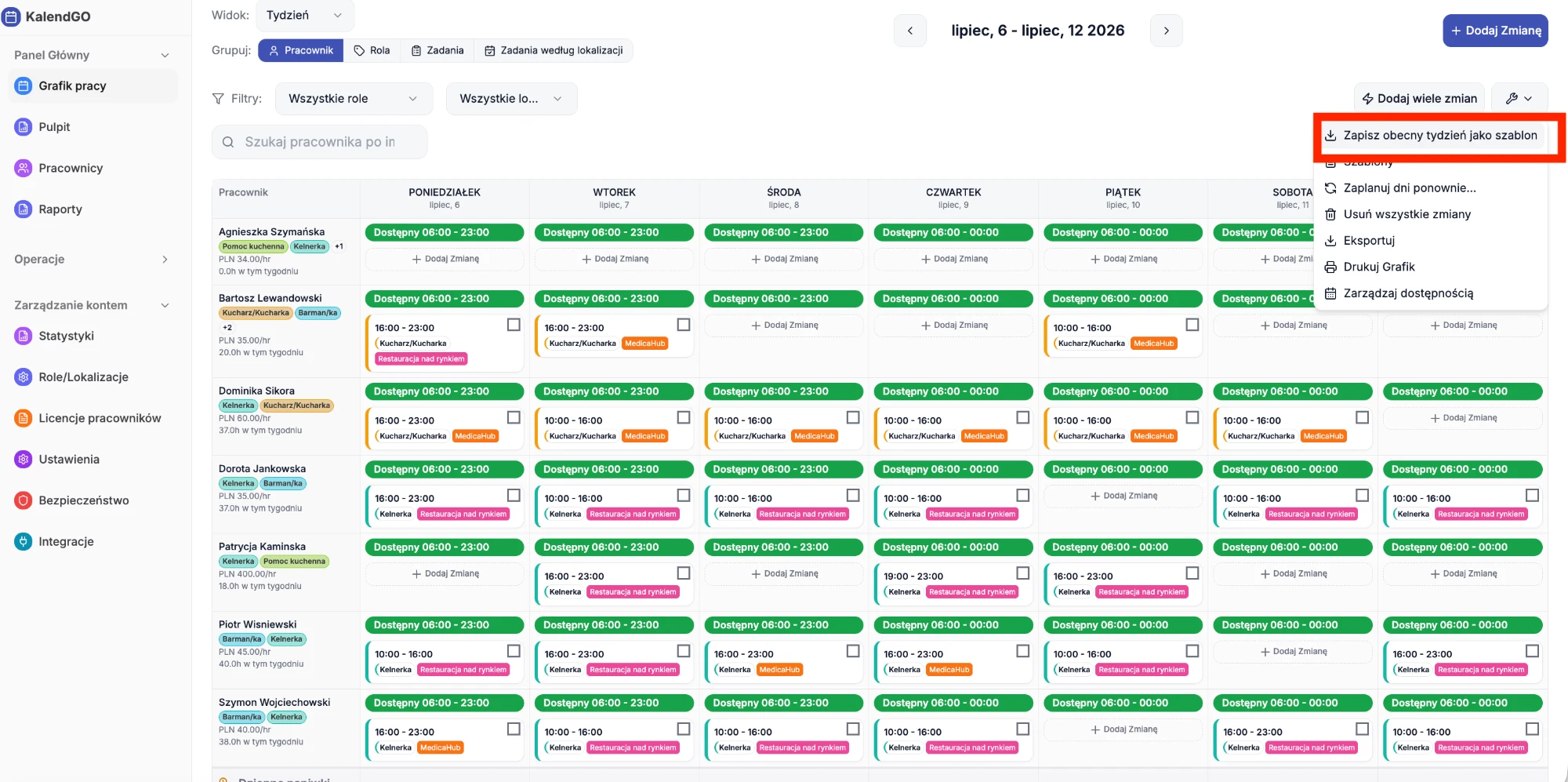The image size is (1568, 782).
Task: Open the Tydzień view dropdown
Action: (304, 16)
